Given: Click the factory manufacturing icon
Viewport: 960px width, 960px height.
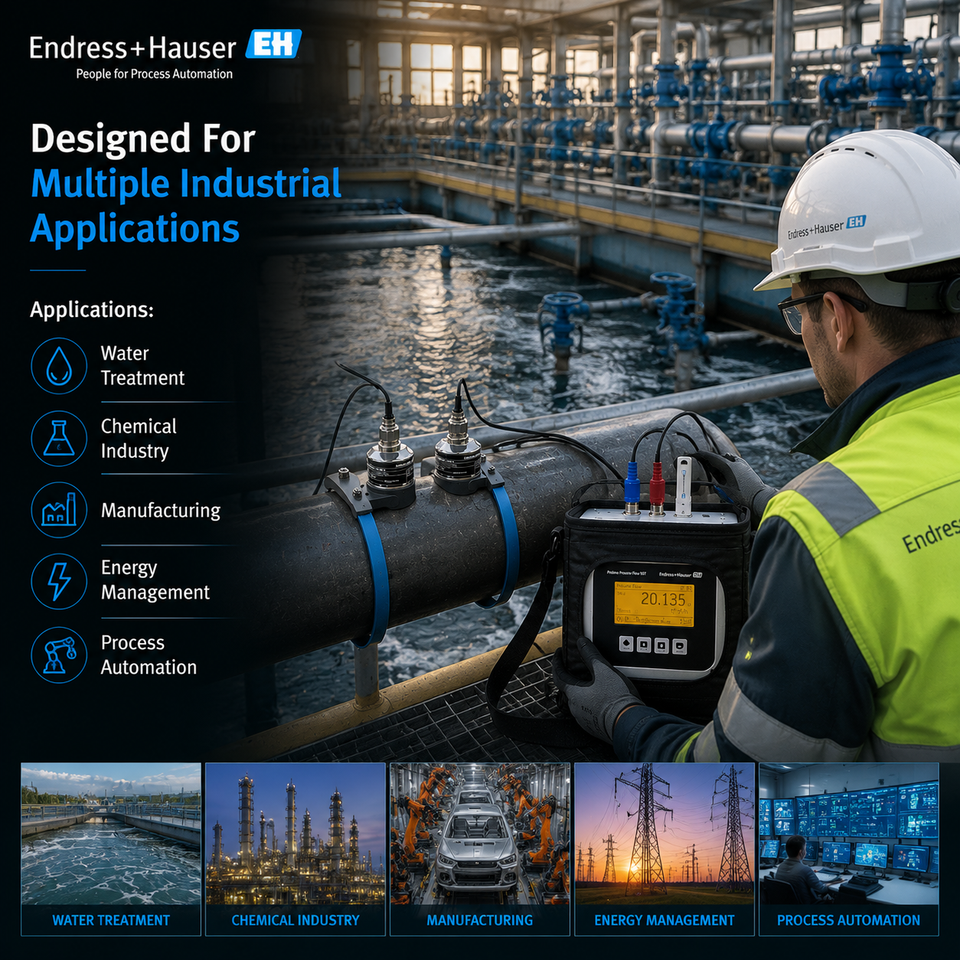Looking at the screenshot, I should tap(59, 510).
